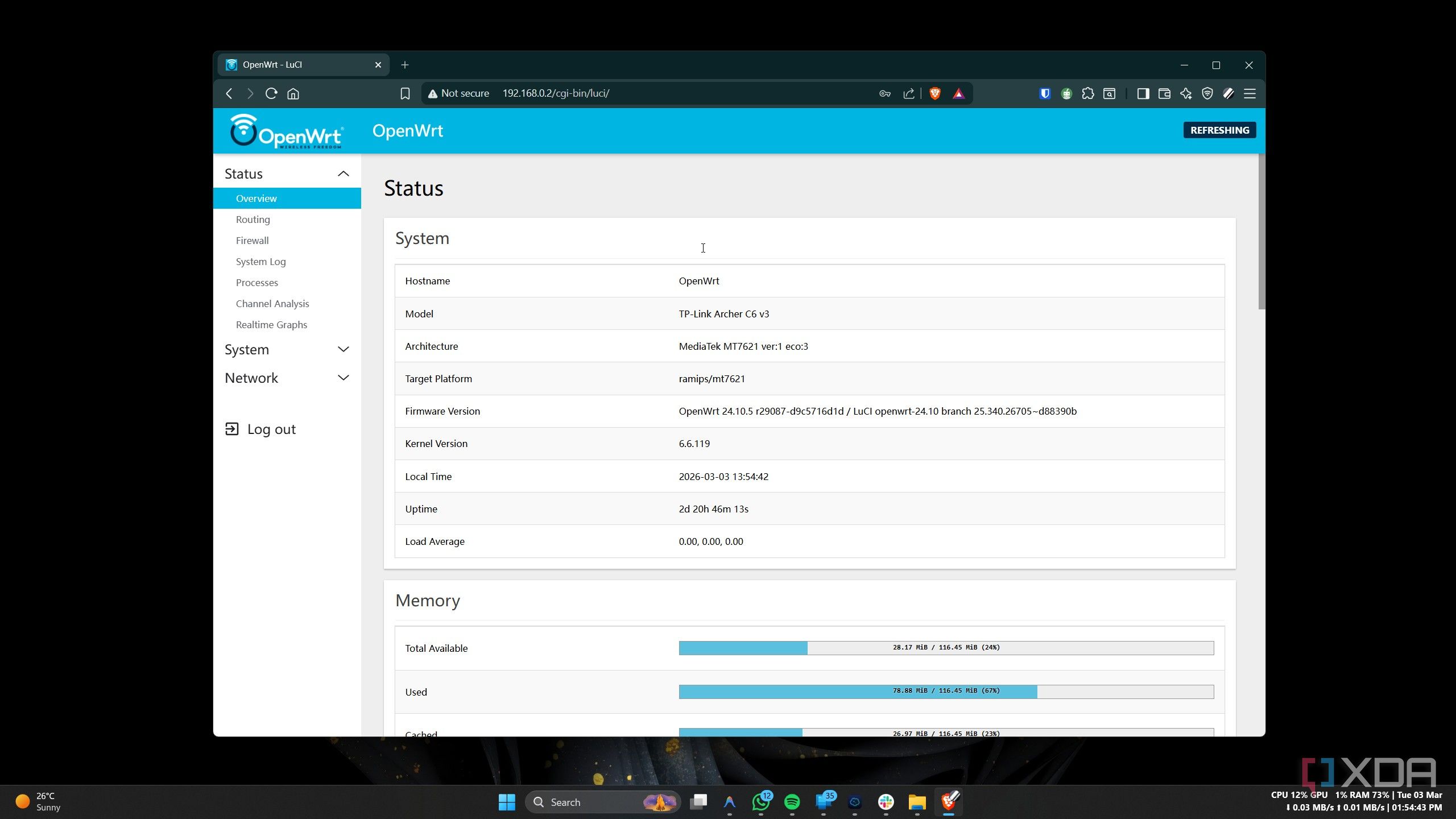Image resolution: width=1456 pixels, height=819 pixels.
Task: Go back with the browser back arrow
Action: (x=229, y=93)
